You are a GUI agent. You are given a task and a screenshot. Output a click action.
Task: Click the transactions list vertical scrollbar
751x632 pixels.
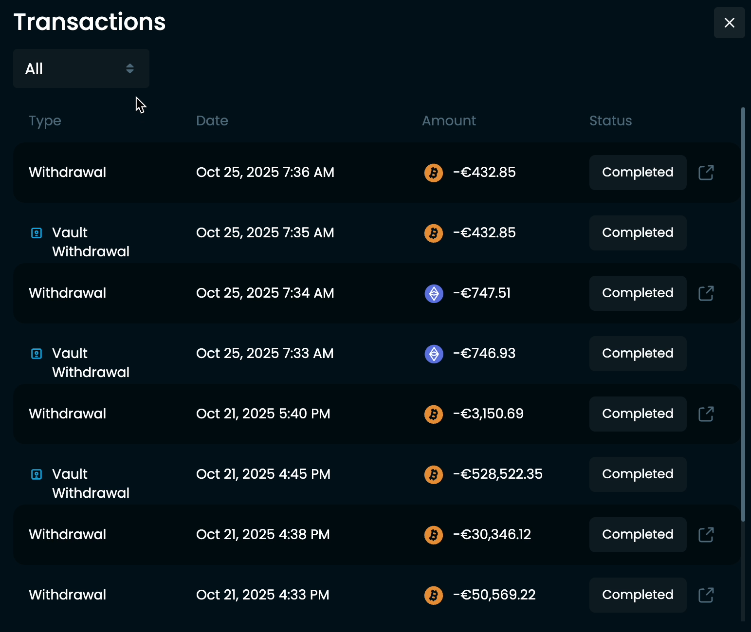click(x=742, y=310)
